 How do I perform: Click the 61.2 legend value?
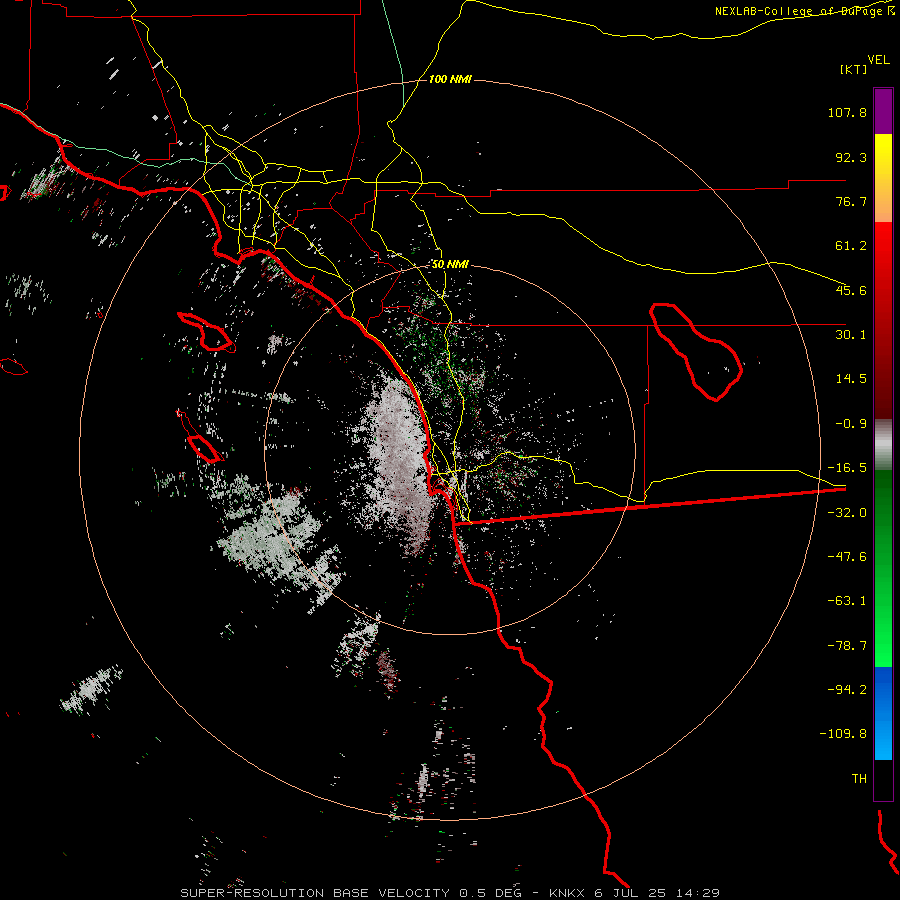[851, 246]
